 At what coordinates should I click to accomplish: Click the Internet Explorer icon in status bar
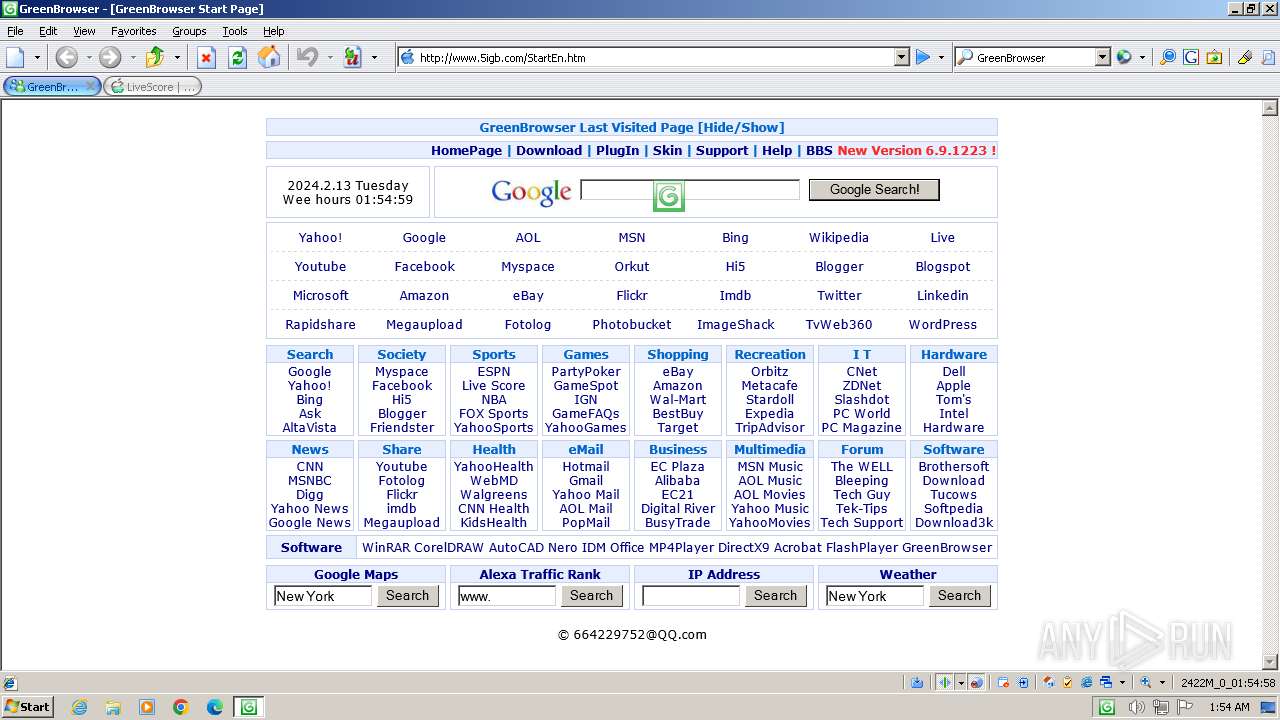pyautogui.click(x=1087, y=682)
